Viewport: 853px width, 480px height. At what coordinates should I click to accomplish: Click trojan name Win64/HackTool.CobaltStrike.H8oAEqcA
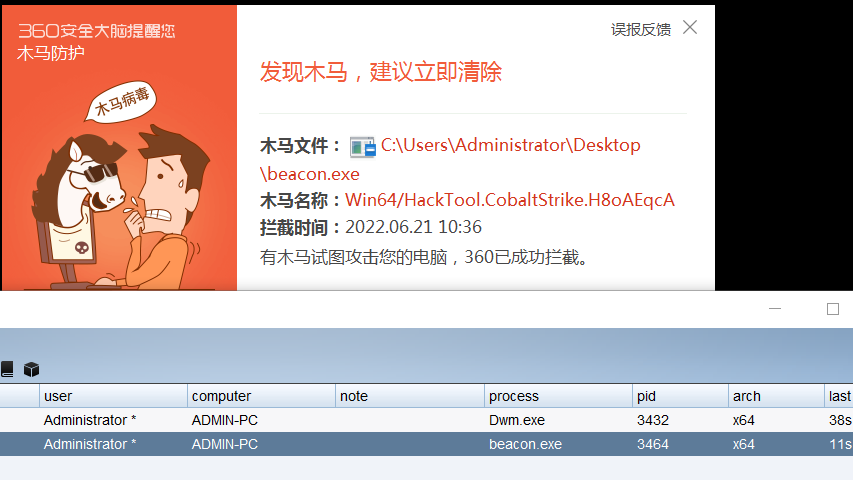tap(510, 200)
